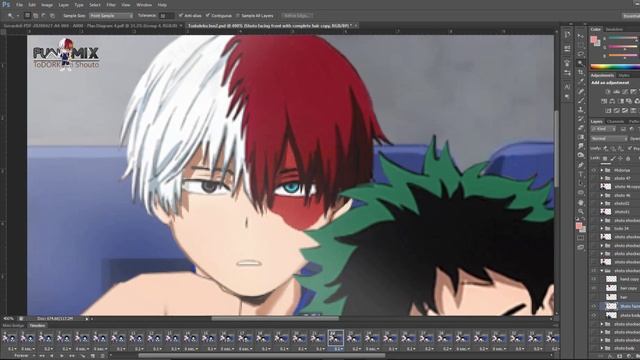The height and width of the screenshot is (360, 640).
Task: Click the Tolerance input field
Action: point(167,16)
